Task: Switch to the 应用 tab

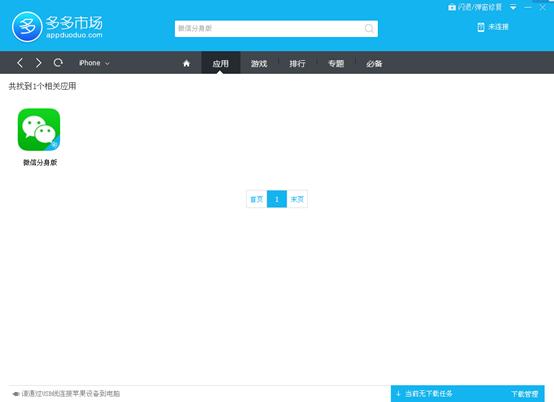Action: (220, 63)
